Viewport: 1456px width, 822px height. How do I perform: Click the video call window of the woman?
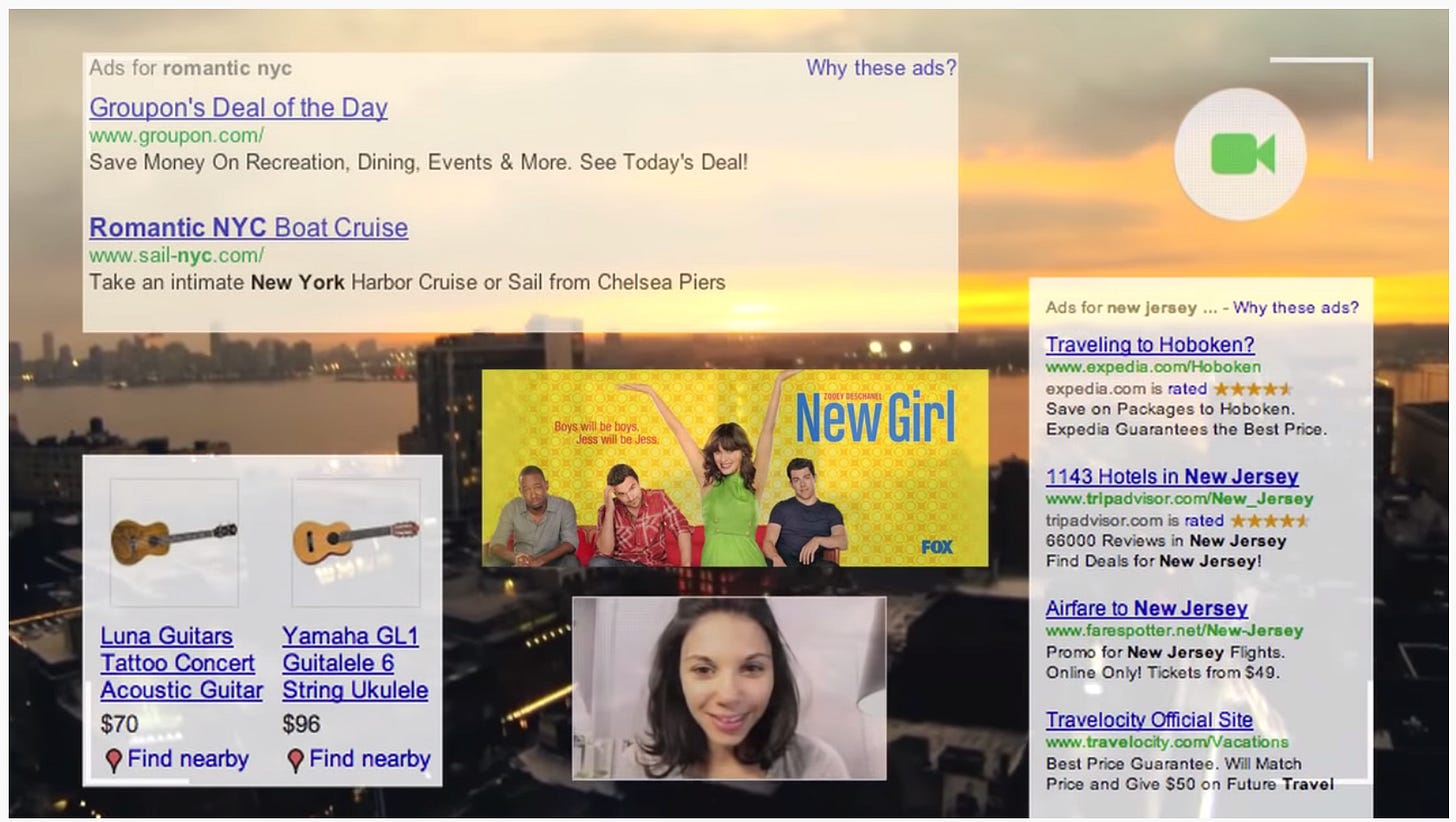click(x=729, y=688)
